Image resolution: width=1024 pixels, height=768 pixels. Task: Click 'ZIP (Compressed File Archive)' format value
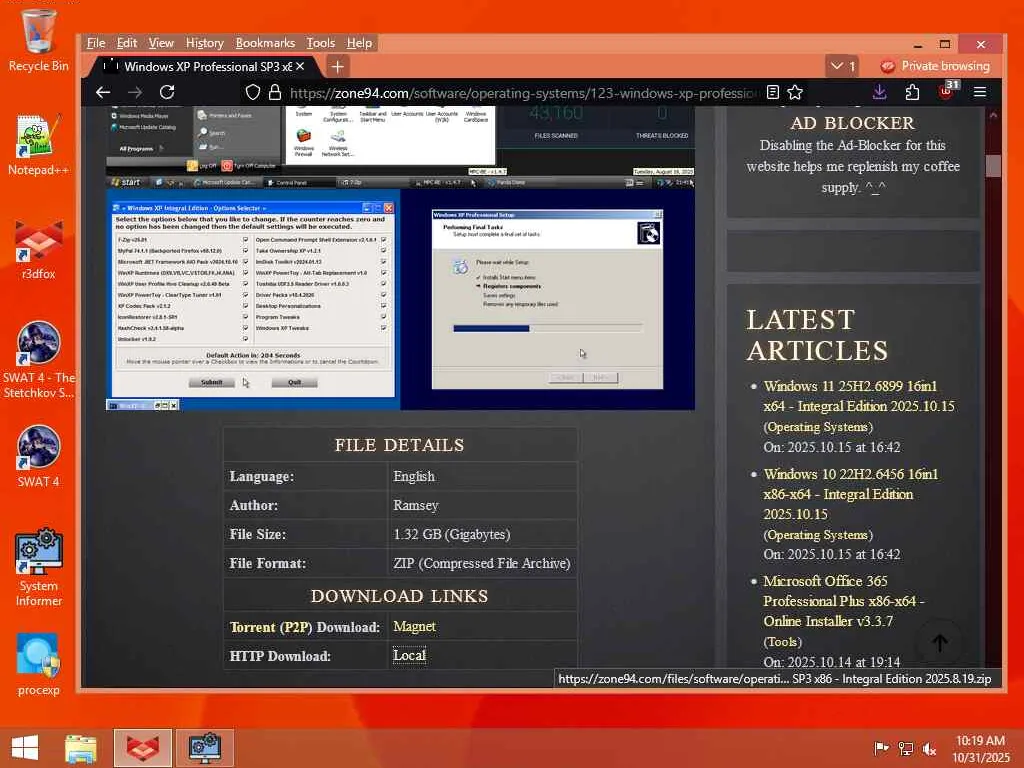[x=482, y=563]
